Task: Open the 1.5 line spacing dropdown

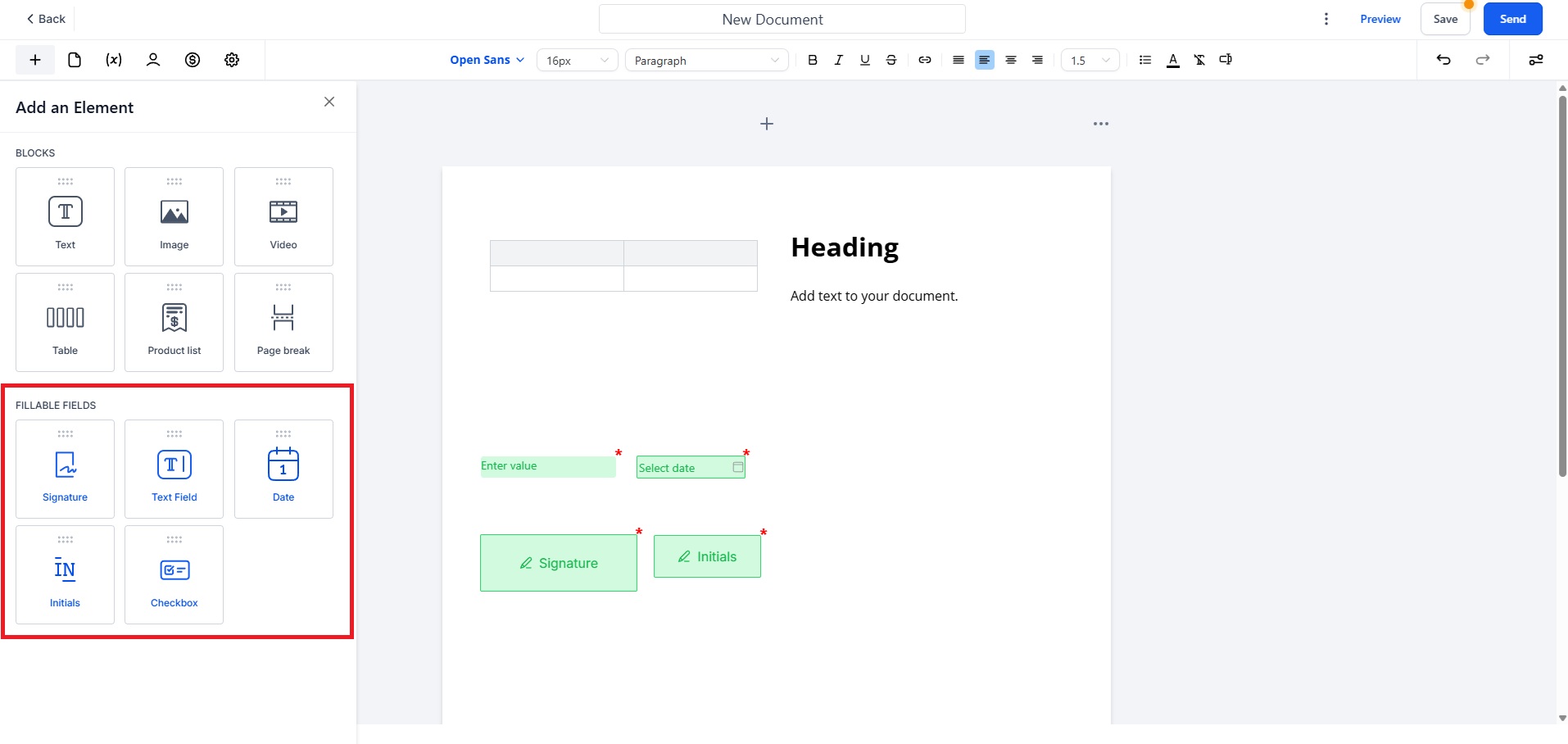Action: tap(1090, 60)
